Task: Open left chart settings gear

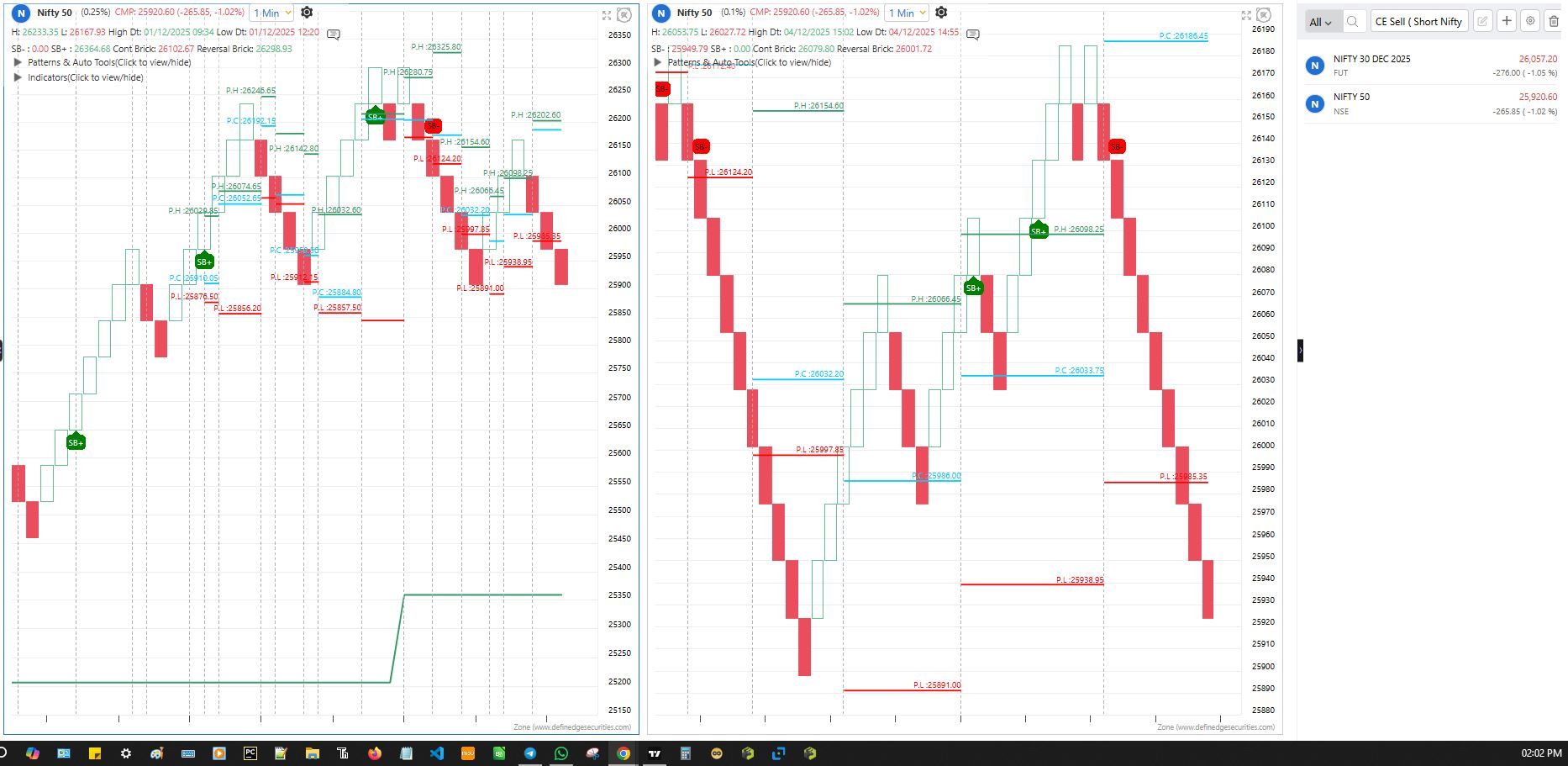Action: [x=307, y=13]
